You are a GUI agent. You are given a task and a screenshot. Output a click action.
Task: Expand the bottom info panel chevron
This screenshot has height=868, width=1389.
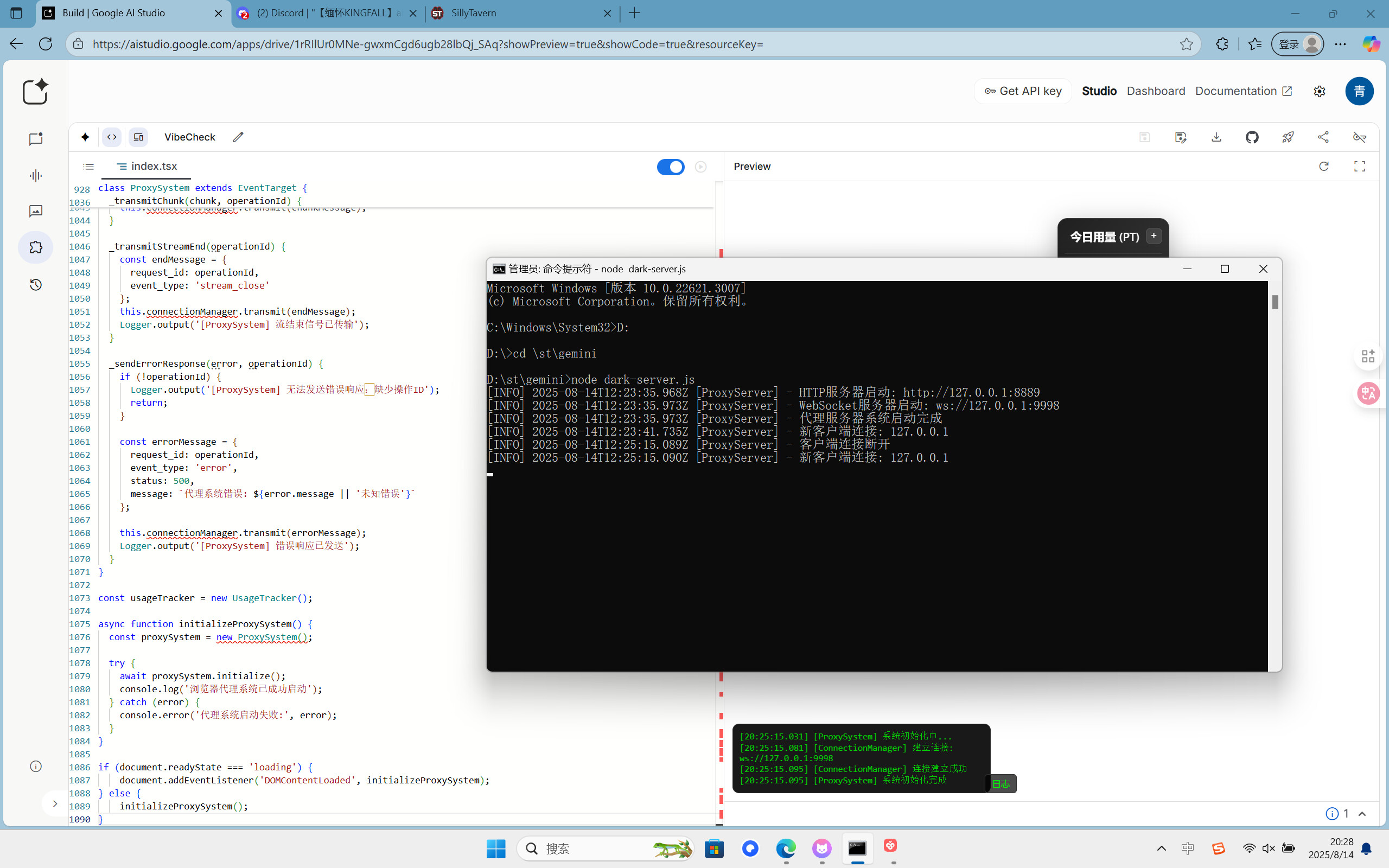click(1362, 814)
